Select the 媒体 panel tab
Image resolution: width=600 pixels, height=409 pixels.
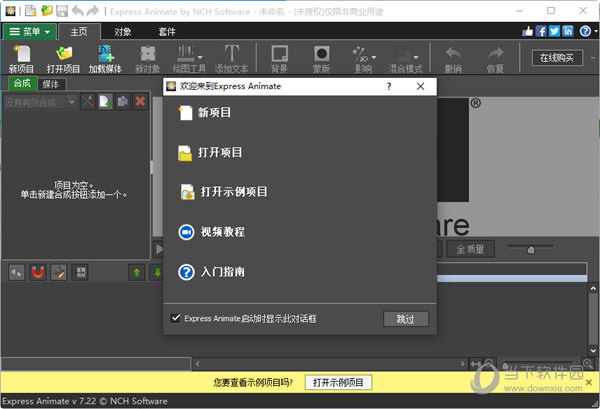pyautogui.click(x=51, y=84)
